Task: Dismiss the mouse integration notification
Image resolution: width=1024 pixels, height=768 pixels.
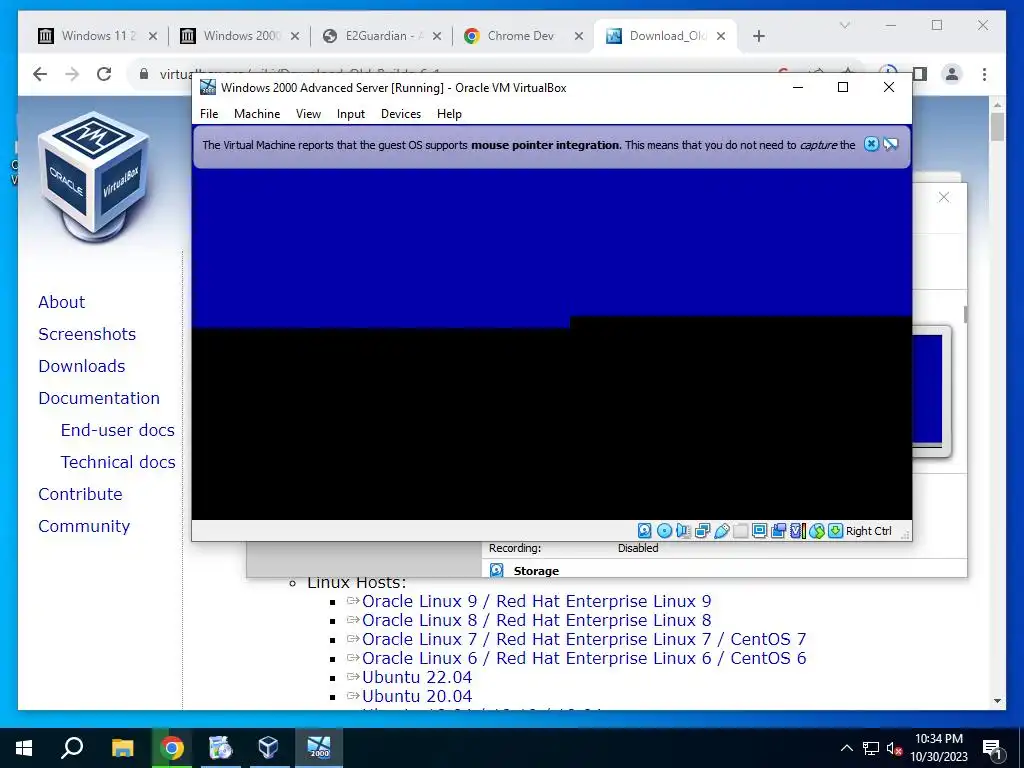Action: (x=871, y=144)
